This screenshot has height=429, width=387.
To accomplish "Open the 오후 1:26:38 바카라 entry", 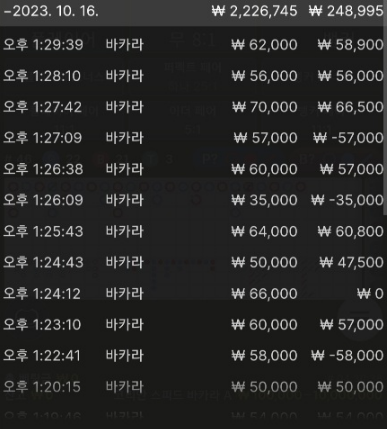I will [193, 169].
